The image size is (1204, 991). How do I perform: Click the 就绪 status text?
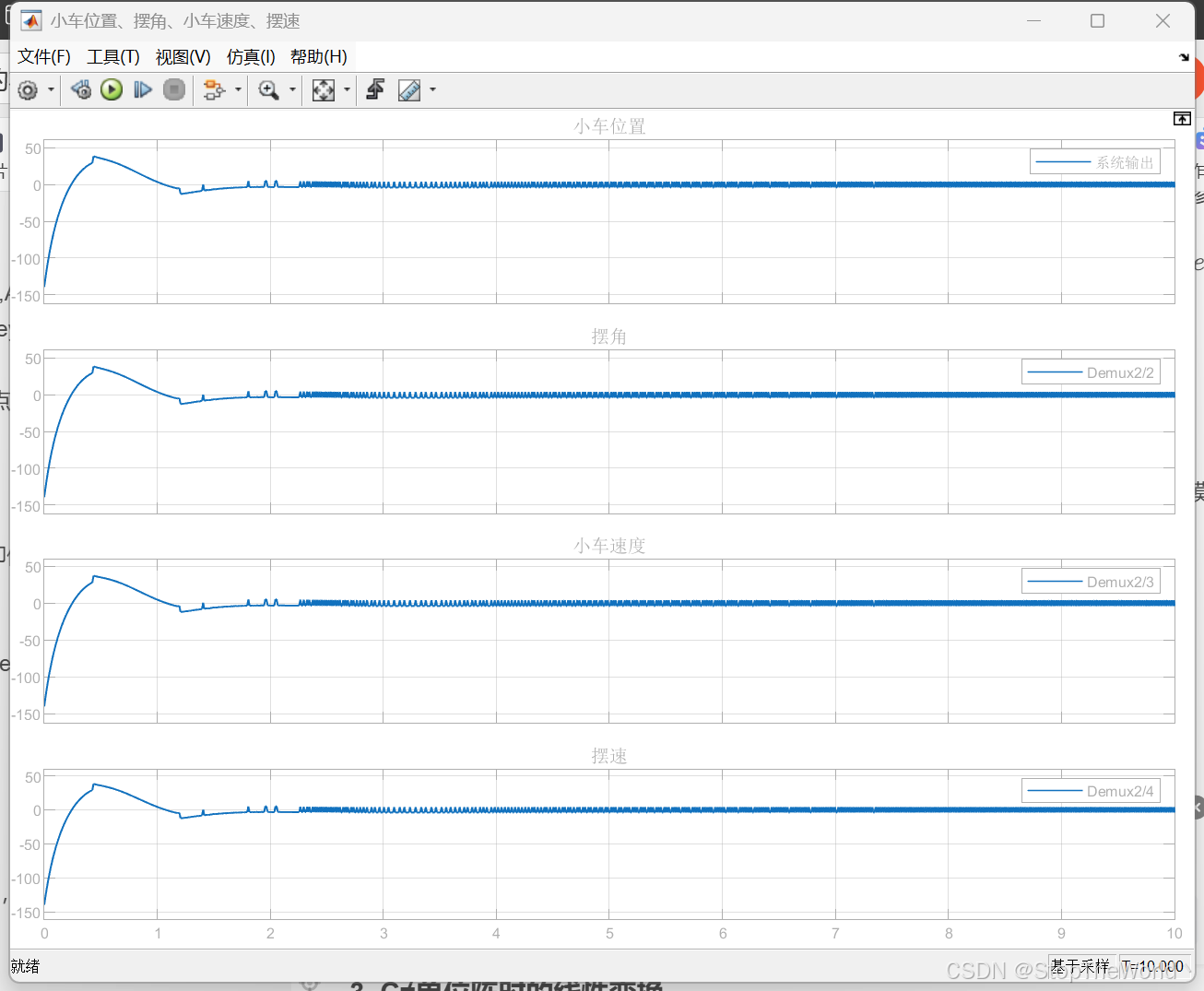pos(26,966)
